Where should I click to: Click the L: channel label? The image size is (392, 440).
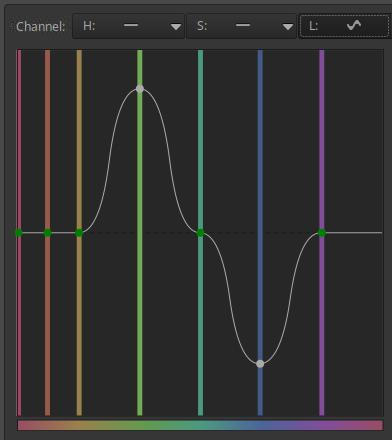pyautogui.click(x=313, y=26)
